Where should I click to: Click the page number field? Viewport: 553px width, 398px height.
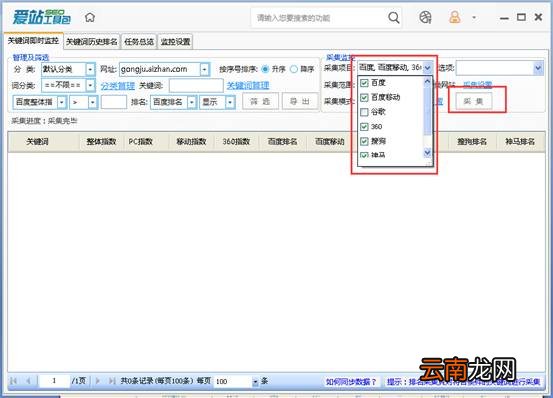click(x=54, y=381)
